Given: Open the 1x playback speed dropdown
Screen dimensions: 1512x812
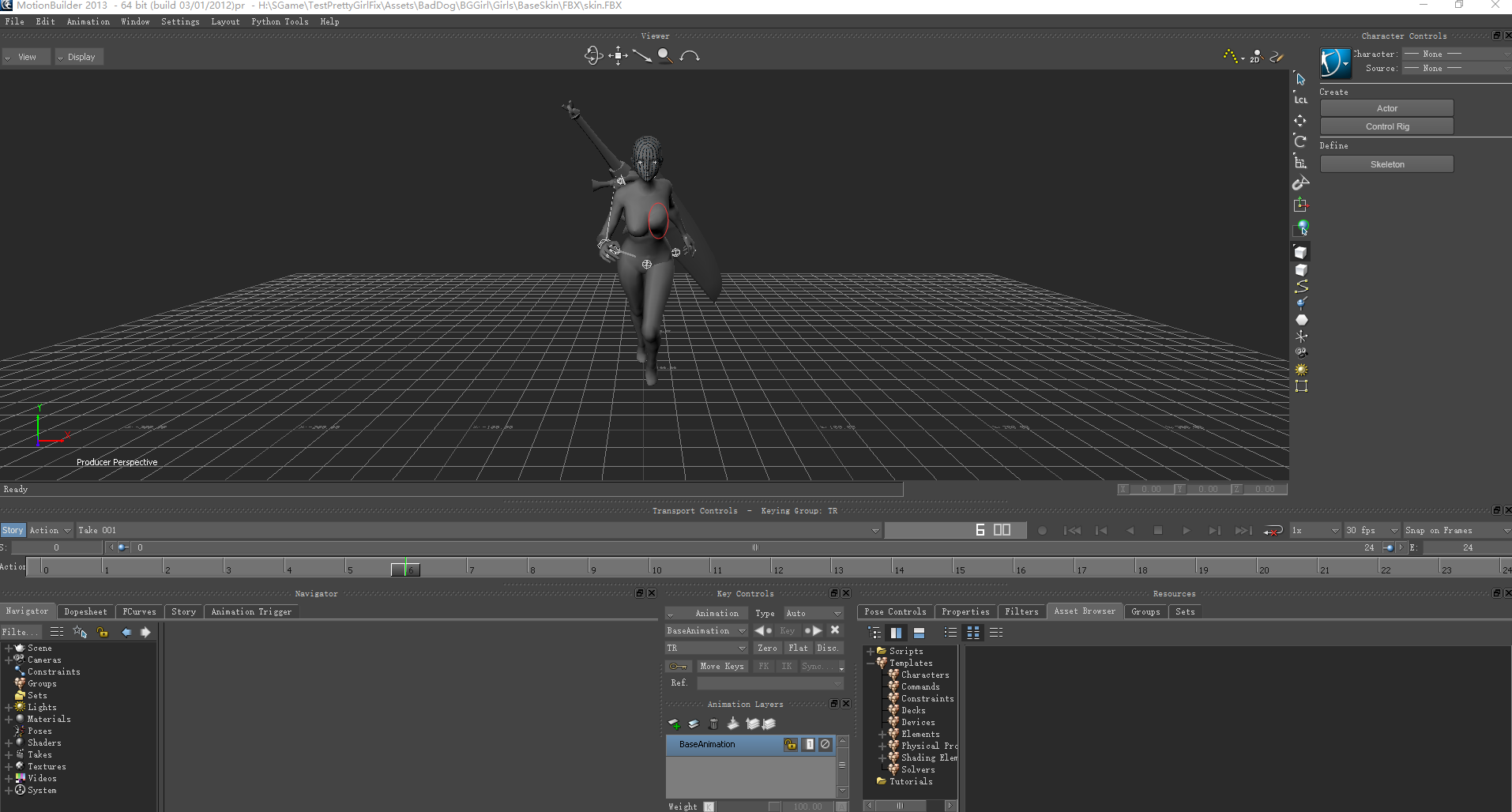Looking at the screenshot, I should [1315, 531].
